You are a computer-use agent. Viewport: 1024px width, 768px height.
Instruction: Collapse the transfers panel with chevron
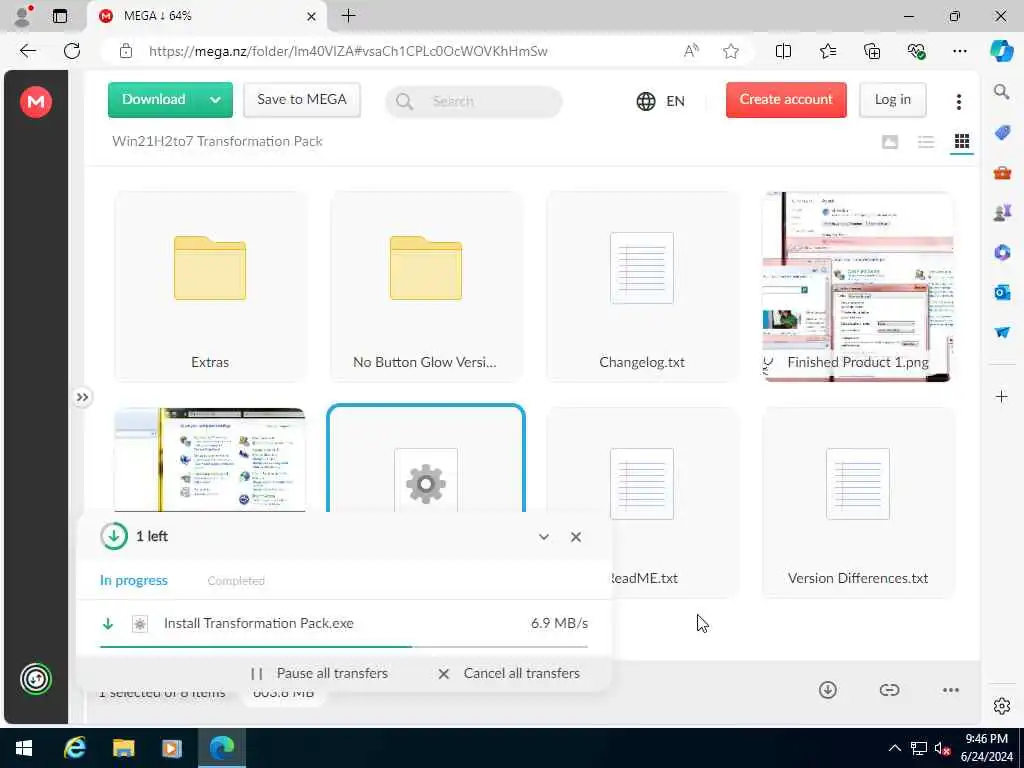543,537
